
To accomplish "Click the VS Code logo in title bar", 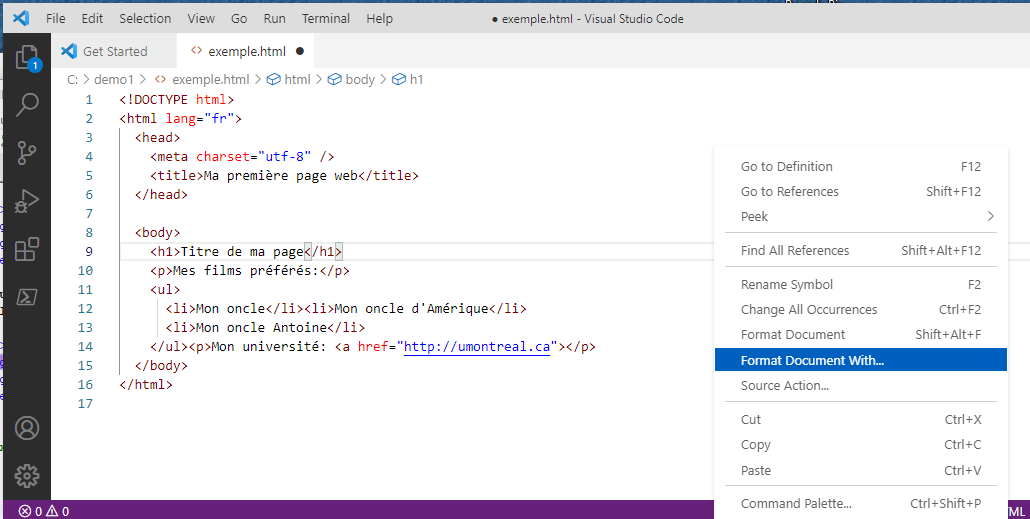I will pos(21,18).
